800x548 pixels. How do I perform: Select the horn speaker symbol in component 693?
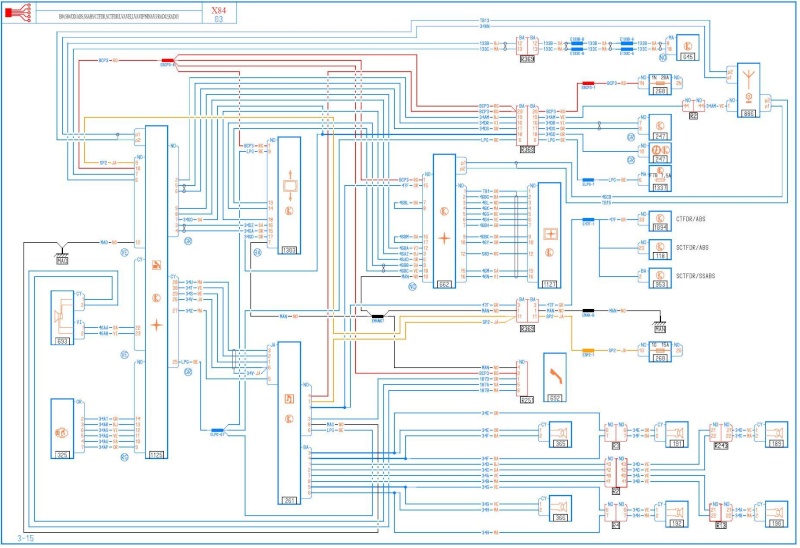(59, 316)
